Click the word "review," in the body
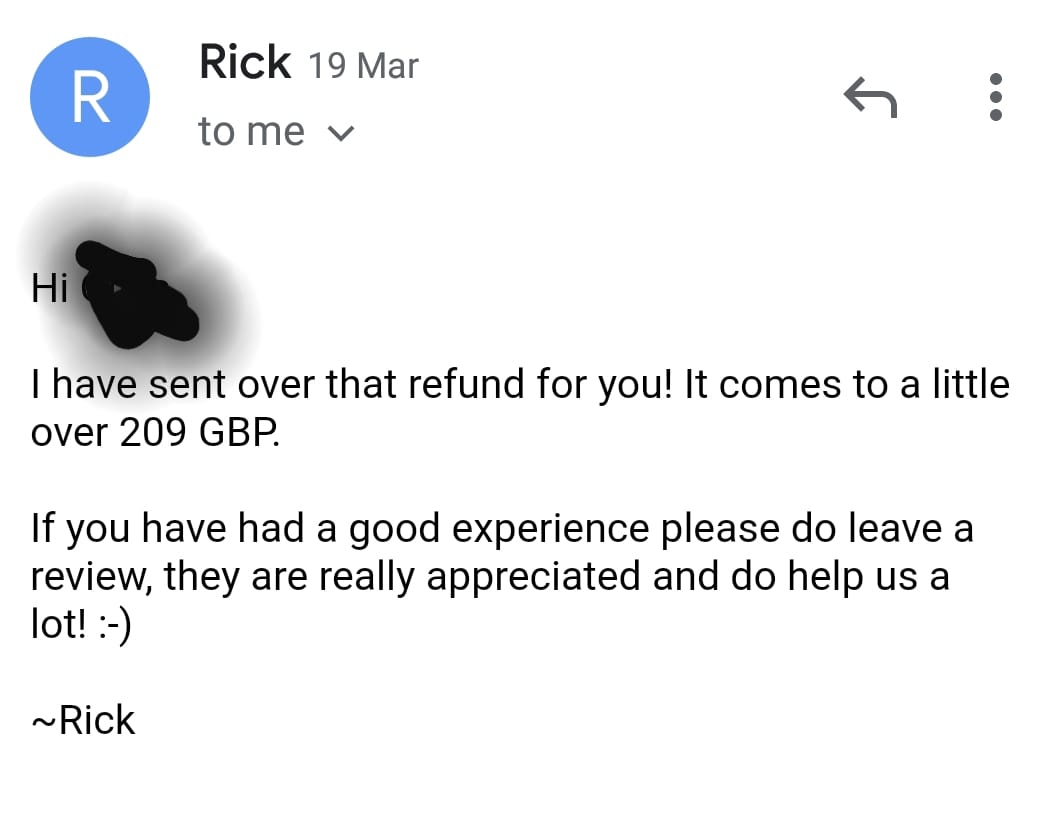Viewport: 1062px width, 826px height. click(91, 576)
